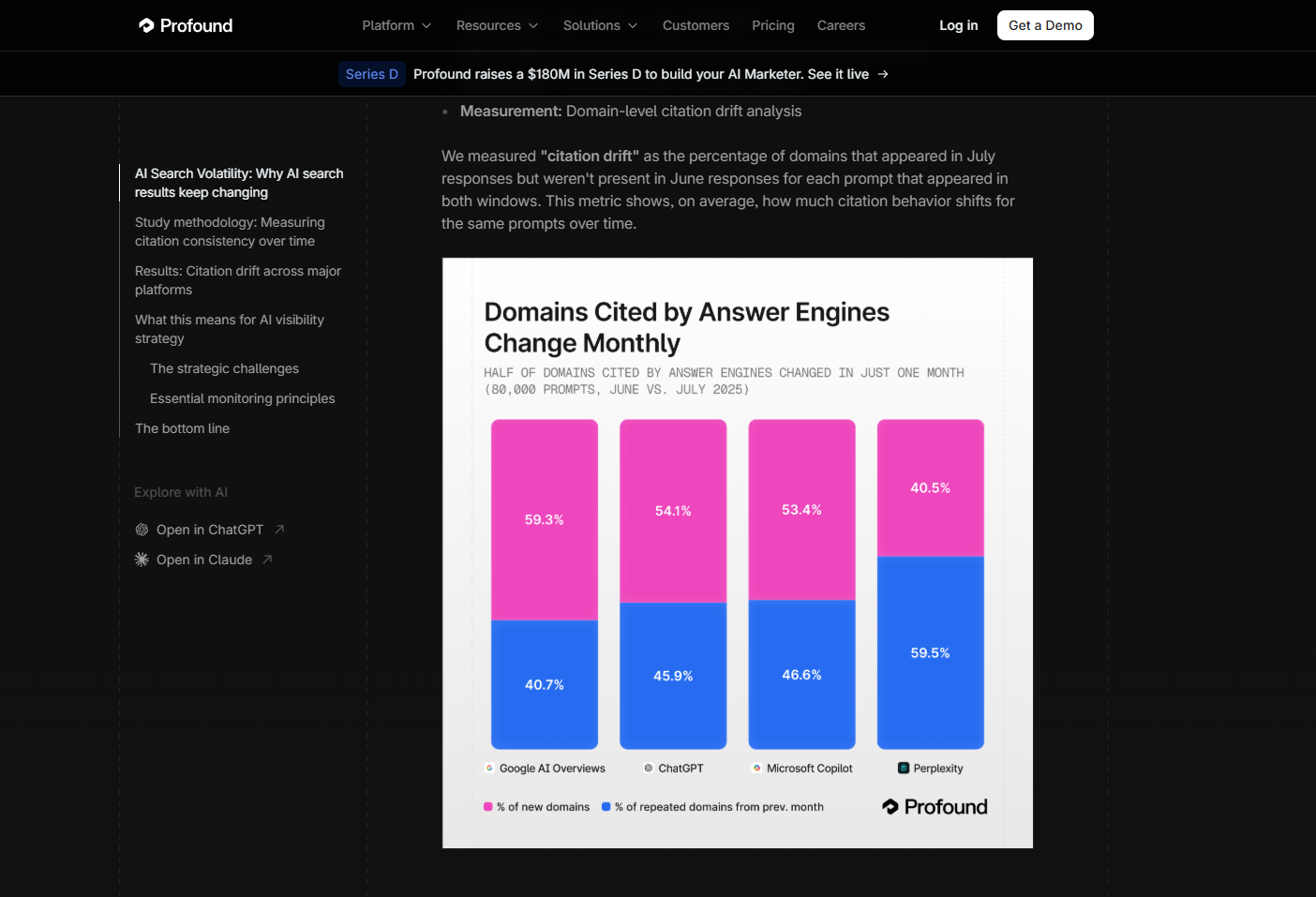This screenshot has width=1316, height=897.
Task: Click Google icon under first chart bar
Action: click(489, 768)
